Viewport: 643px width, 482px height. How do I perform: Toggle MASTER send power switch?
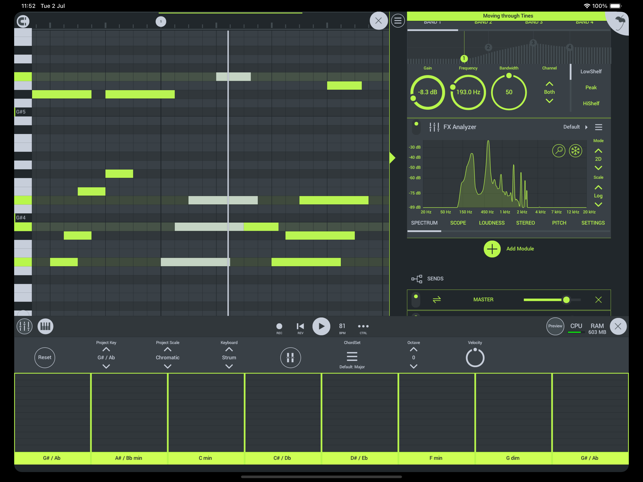416,300
